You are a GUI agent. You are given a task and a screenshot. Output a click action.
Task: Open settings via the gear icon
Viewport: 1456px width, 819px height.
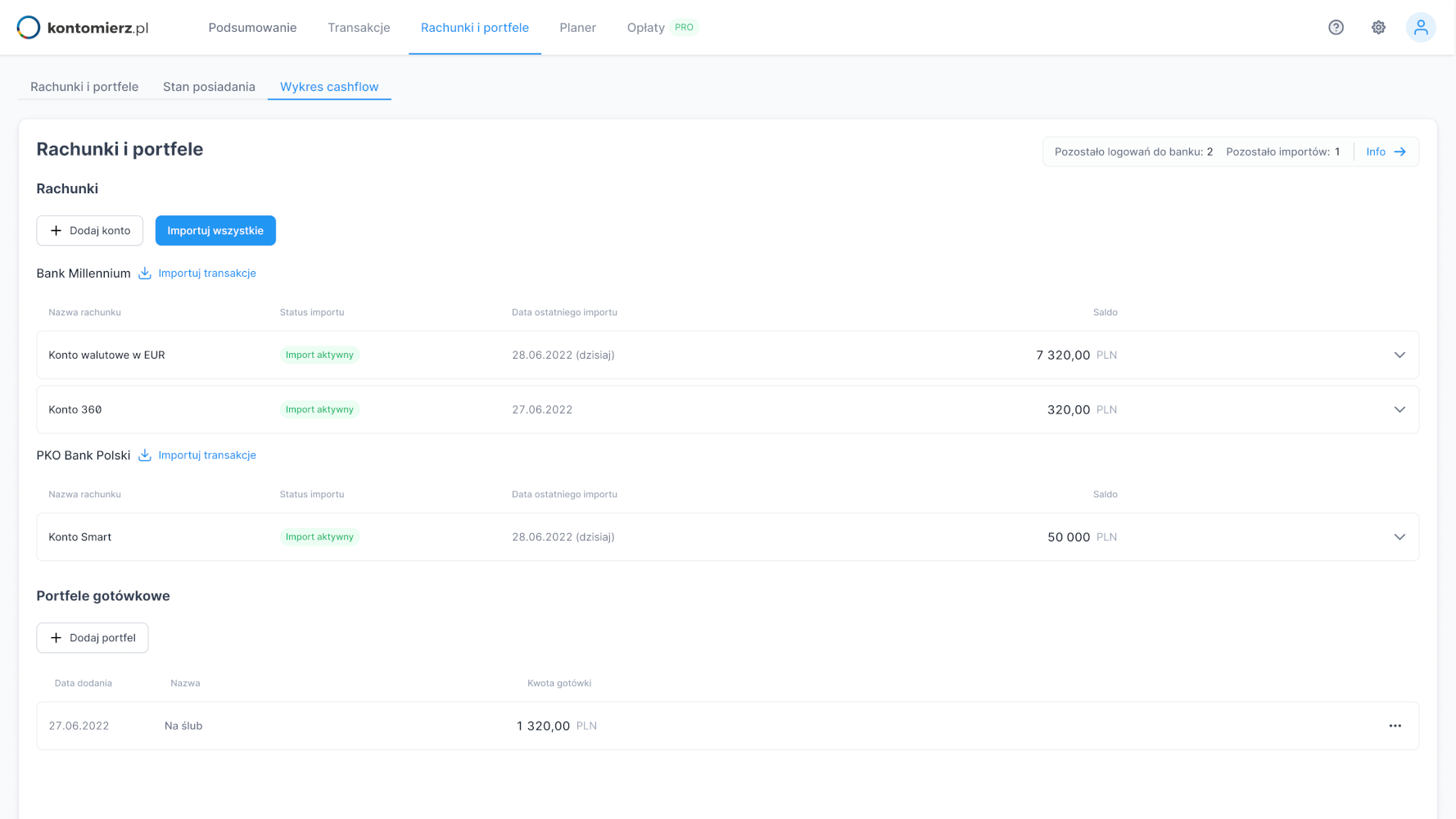1378,28
